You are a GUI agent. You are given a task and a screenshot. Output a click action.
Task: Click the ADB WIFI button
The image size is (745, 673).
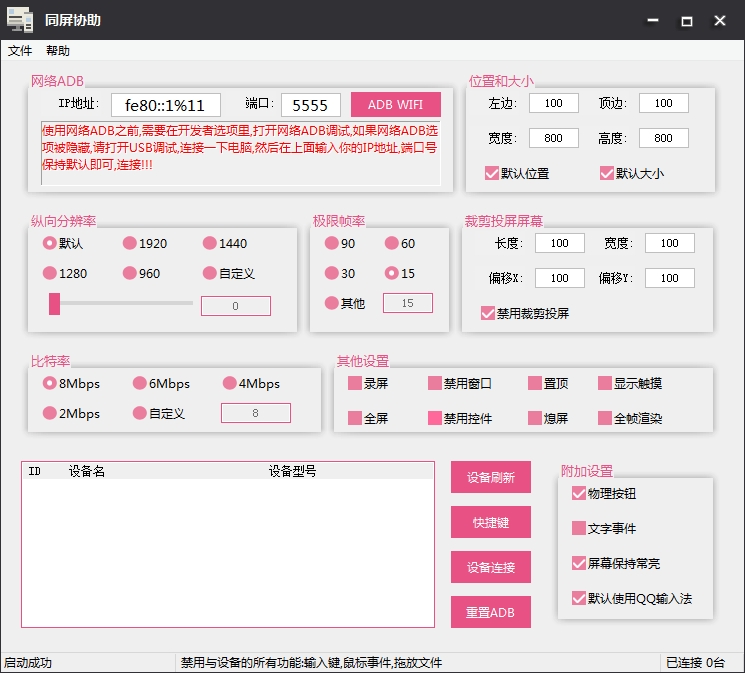[x=395, y=105]
